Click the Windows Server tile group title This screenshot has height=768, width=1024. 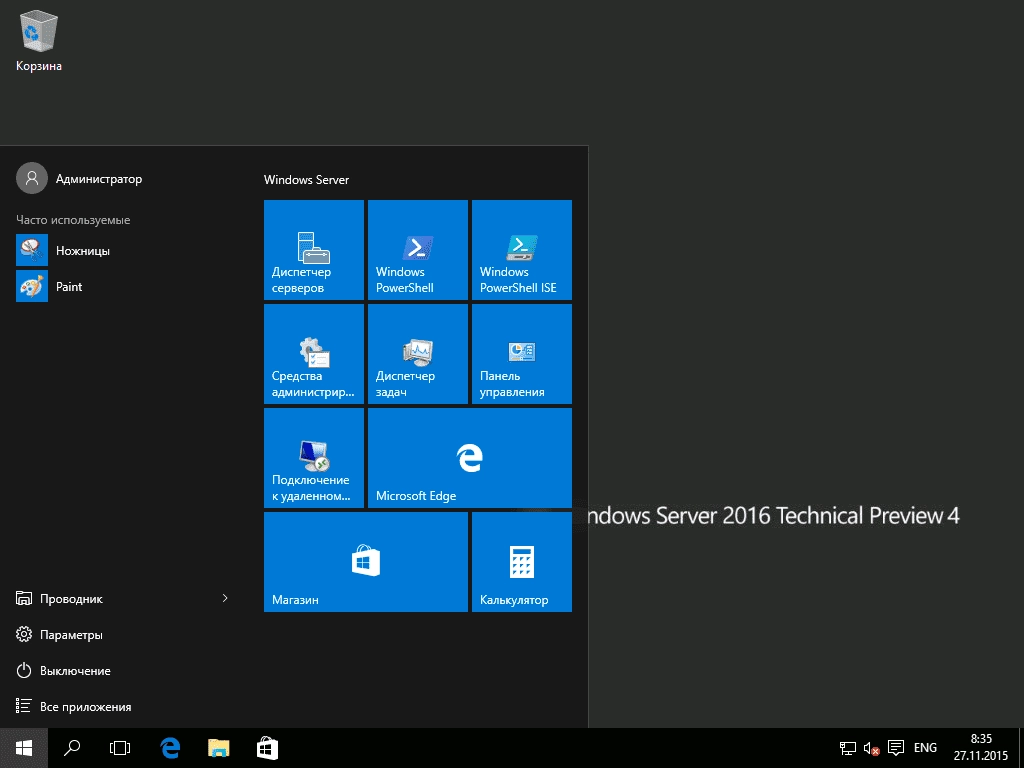point(306,180)
